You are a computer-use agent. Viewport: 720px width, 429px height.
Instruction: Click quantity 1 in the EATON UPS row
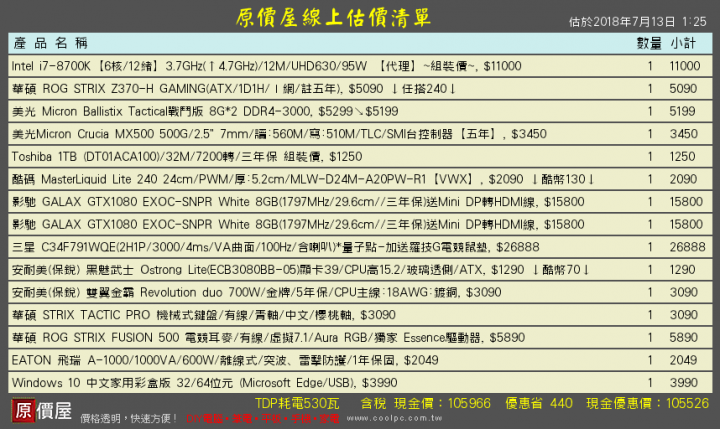tap(650, 360)
